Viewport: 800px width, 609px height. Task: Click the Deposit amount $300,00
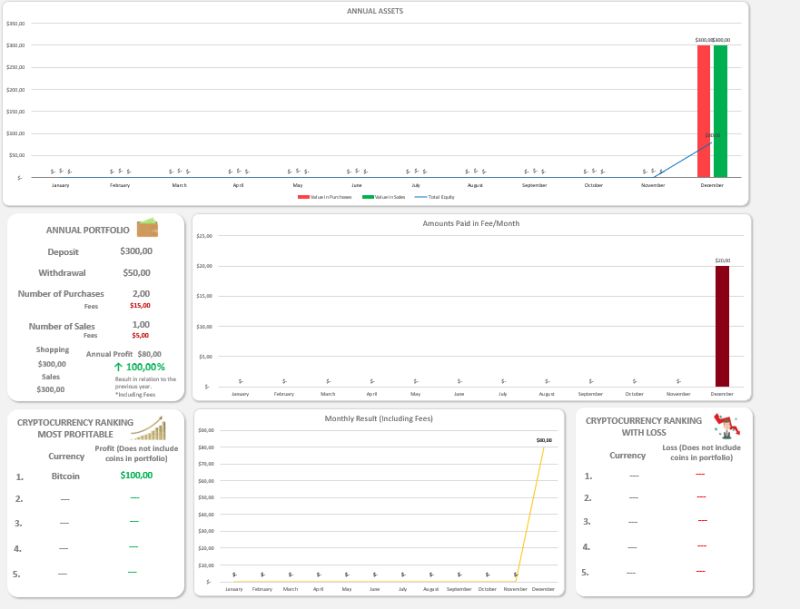pos(137,250)
